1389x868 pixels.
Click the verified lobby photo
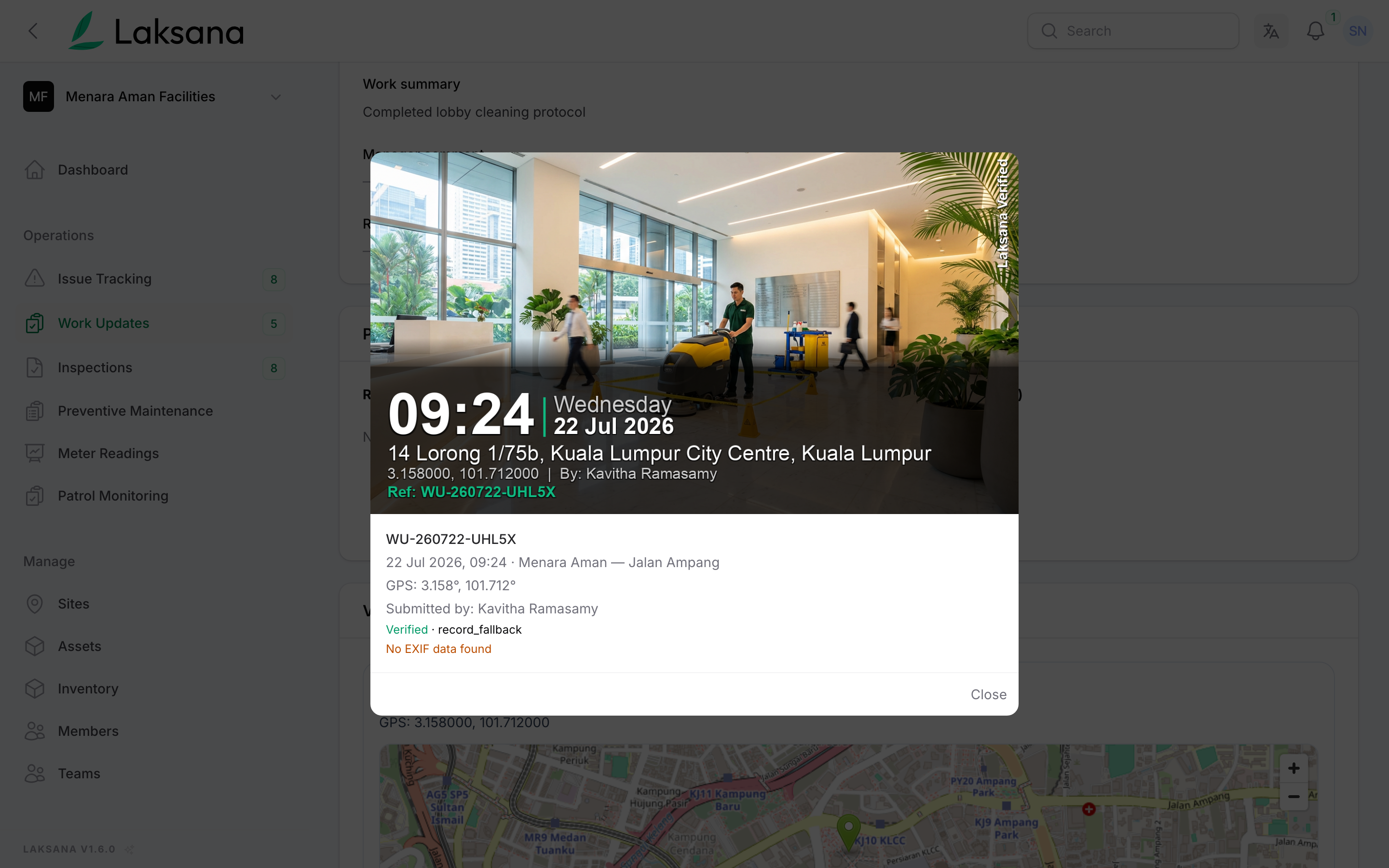click(x=694, y=333)
